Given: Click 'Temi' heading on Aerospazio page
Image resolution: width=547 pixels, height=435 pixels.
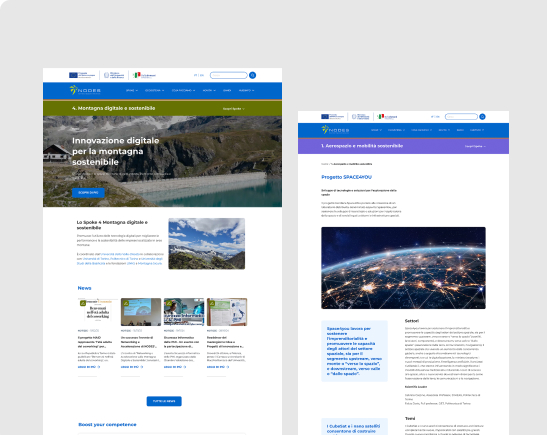Looking at the screenshot, I should (410, 419).
